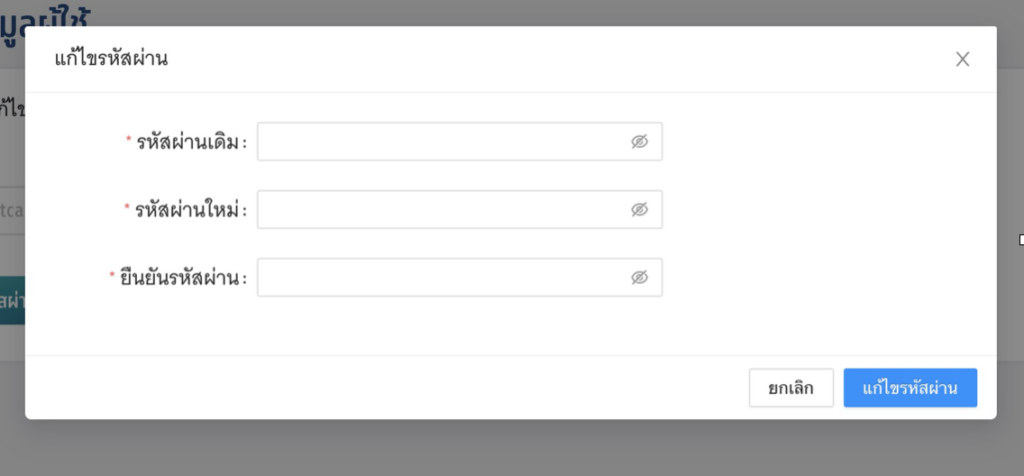Submit with the blue แก้ไขรหัสผ่าน button
Screen dimensions: 1024x476
pyautogui.click(x=910, y=388)
